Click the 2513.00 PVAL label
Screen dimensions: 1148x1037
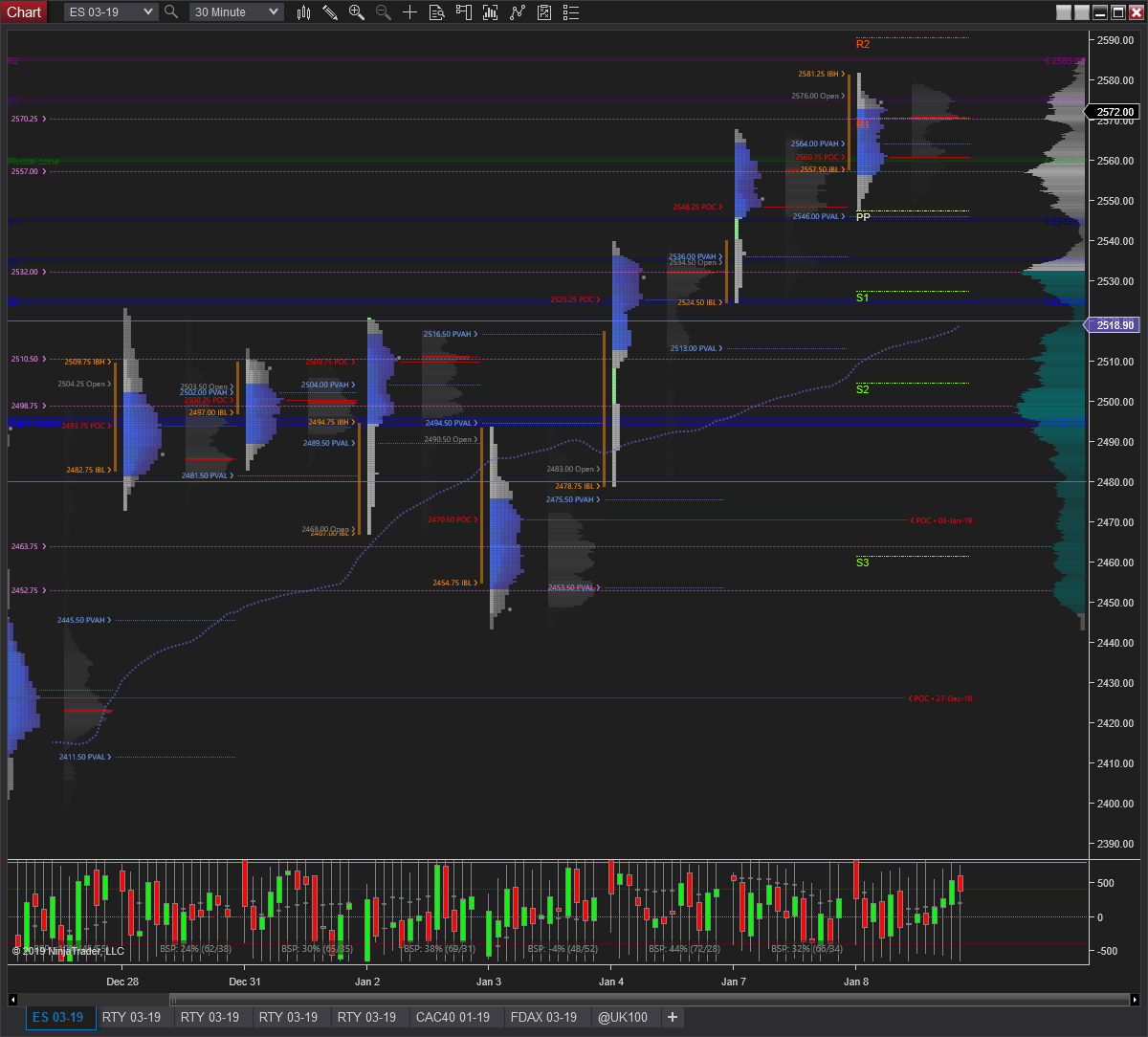[697, 348]
